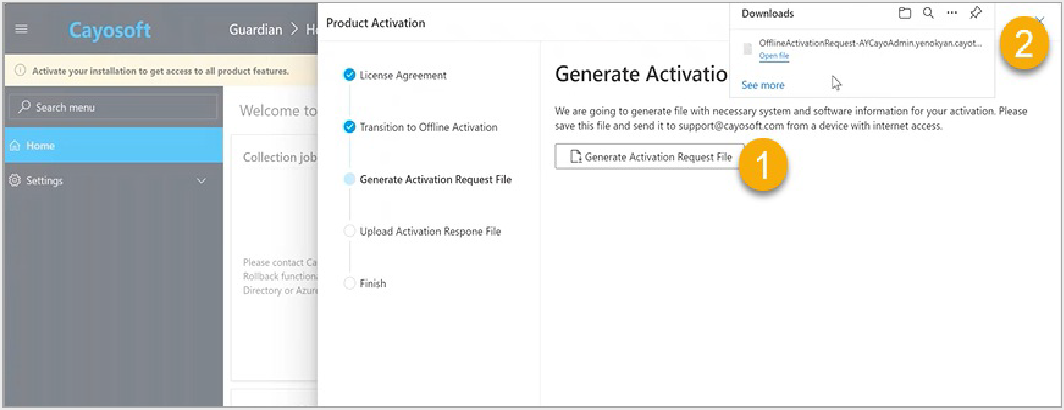Image resolution: width=1064 pixels, height=410 pixels.
Task: Pin the Downloads panel
Action: point(976,13)
